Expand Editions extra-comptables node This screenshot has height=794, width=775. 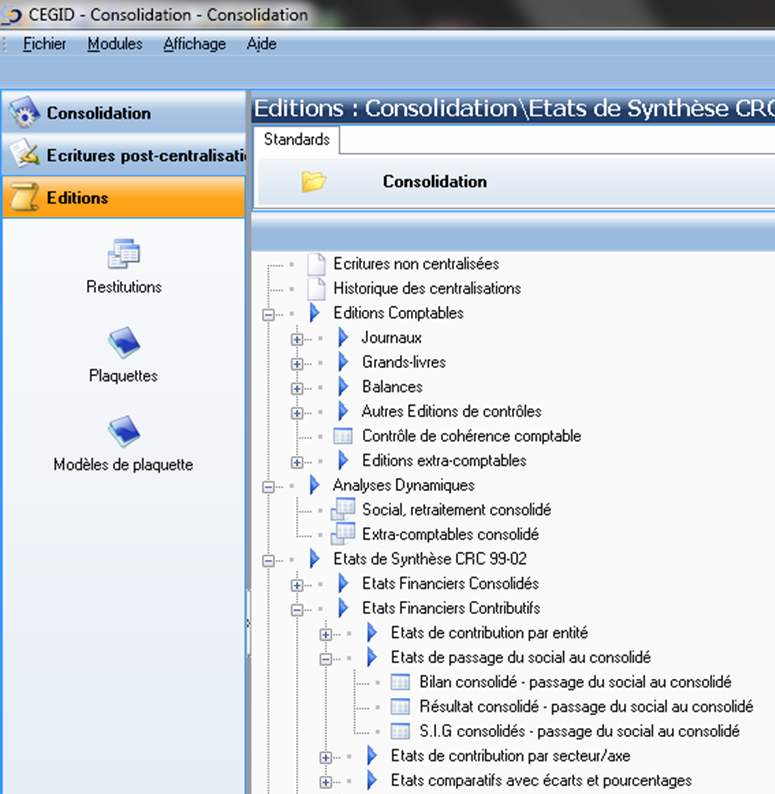click(297, 462)
